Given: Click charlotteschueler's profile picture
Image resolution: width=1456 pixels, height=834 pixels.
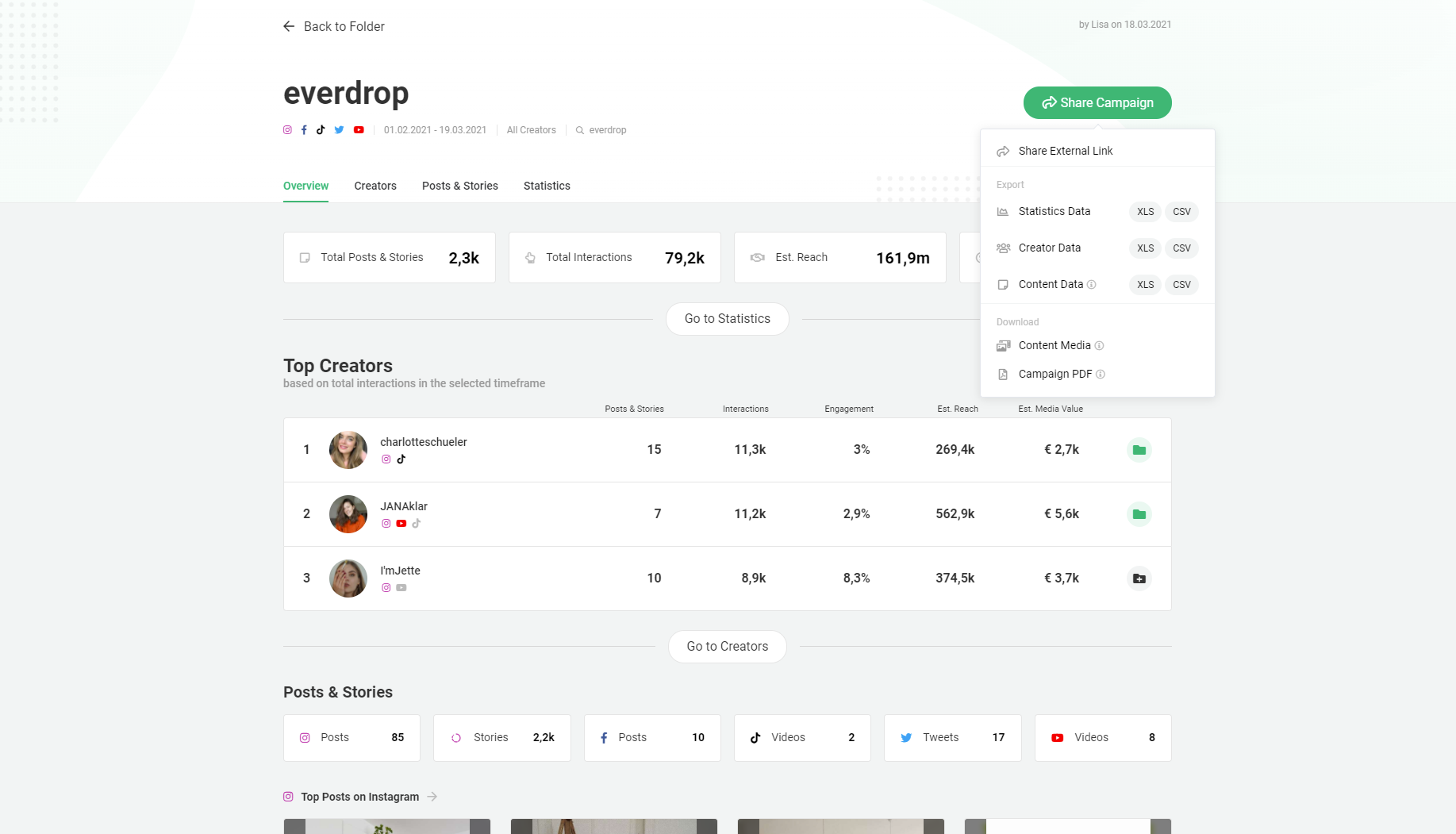Looking at the screenshot, I should 348,450.
